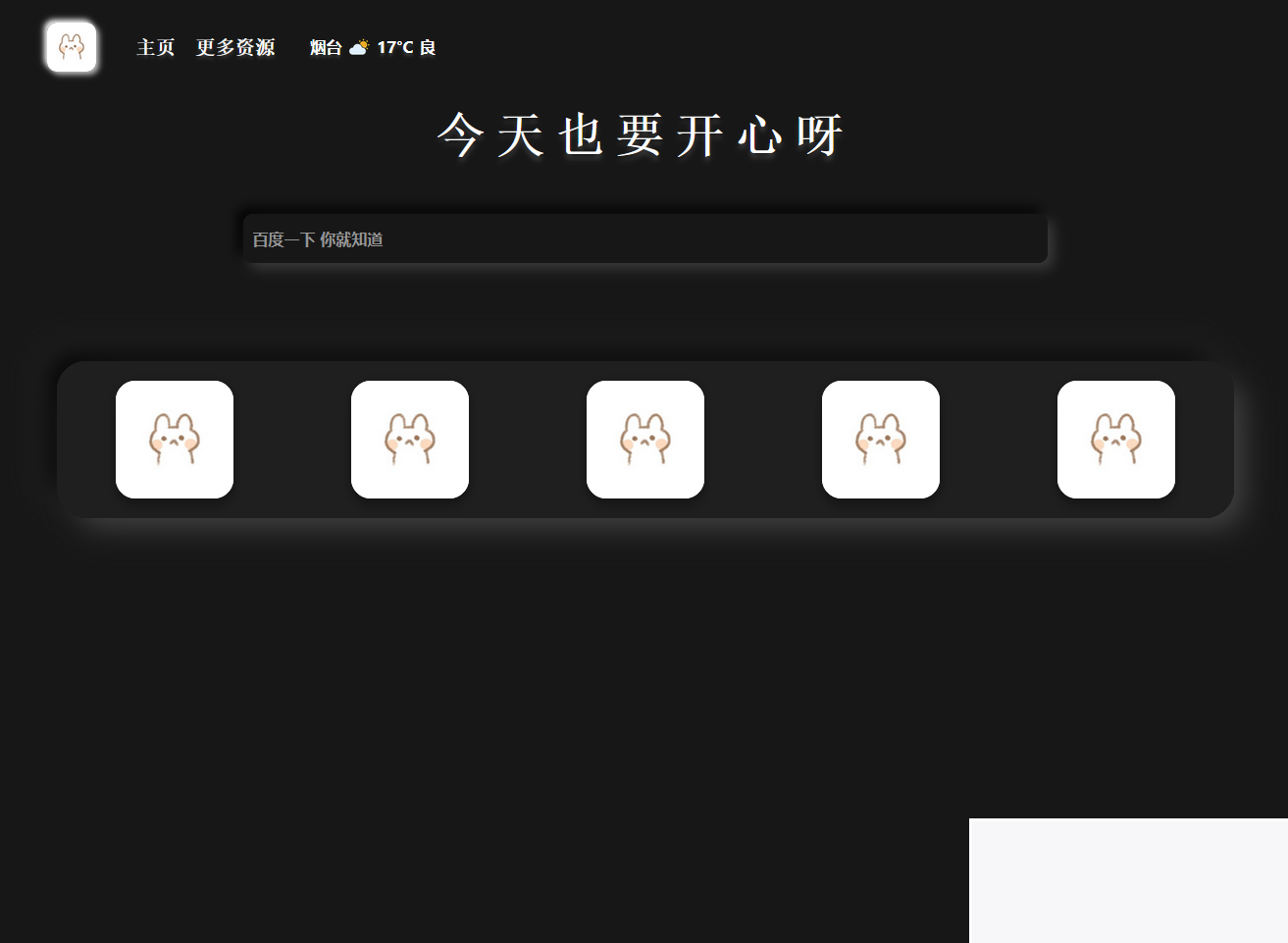Click the dark shortcut tray panel
Image resolution: width=1288 pixels, height=943 pixels.
click(x=294, y=439)
